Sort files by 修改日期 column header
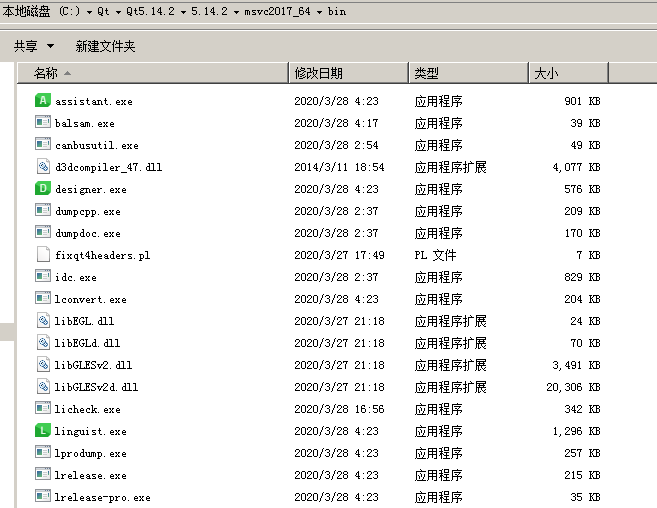The height and width of the screenshot is (508, 657). (318, 73)
